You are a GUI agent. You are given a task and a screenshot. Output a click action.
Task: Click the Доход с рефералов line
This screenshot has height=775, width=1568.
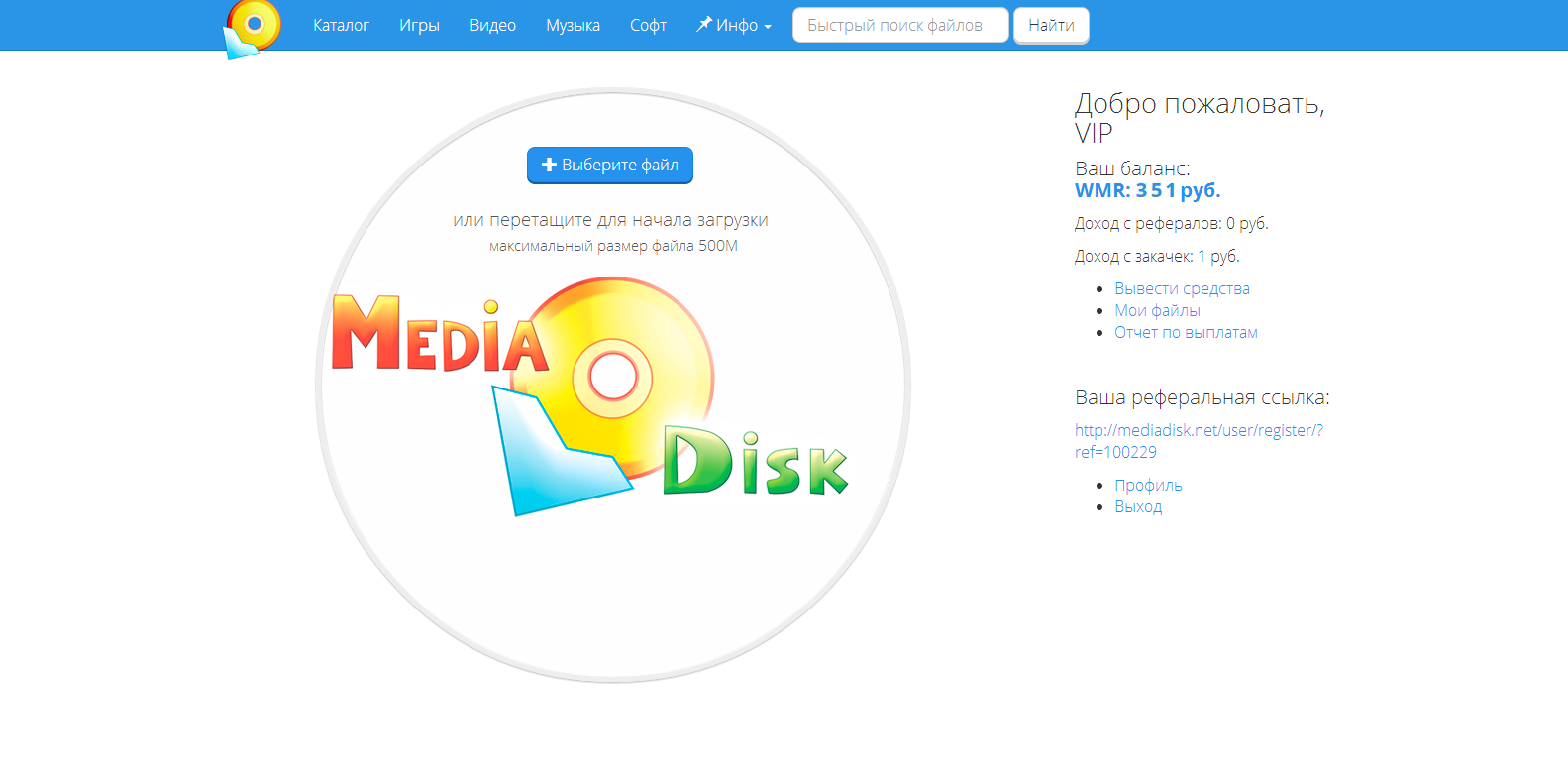coord(1171,223)
